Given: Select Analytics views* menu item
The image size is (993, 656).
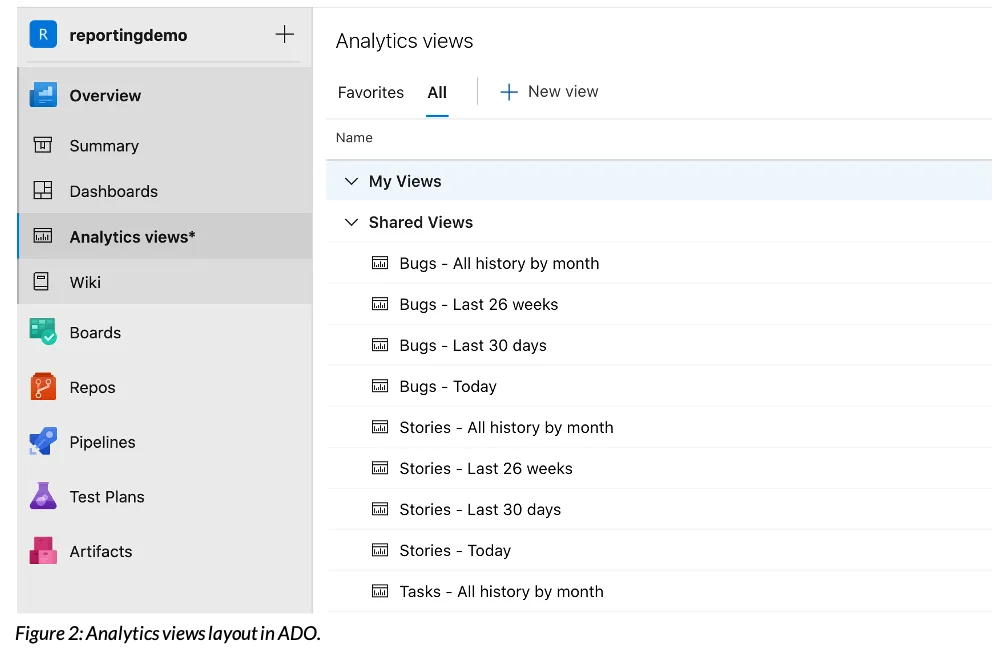Looking at the screenshot, I should (132, 237).
